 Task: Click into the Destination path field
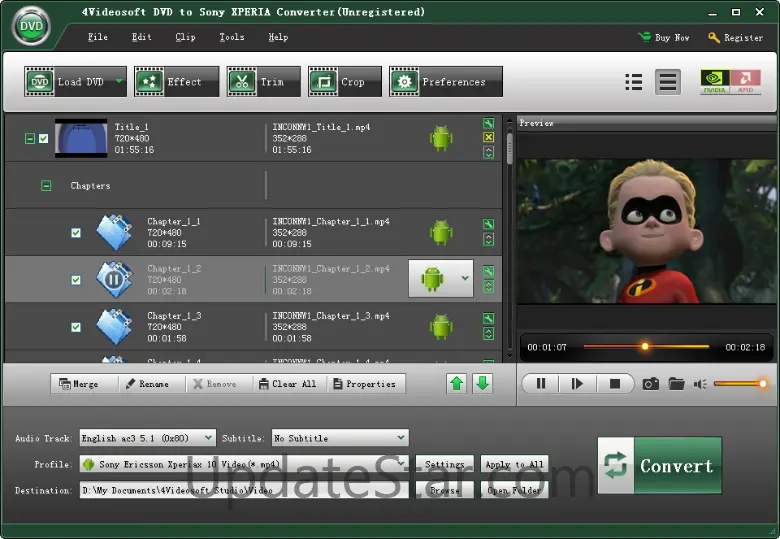[x=244, y=490]
